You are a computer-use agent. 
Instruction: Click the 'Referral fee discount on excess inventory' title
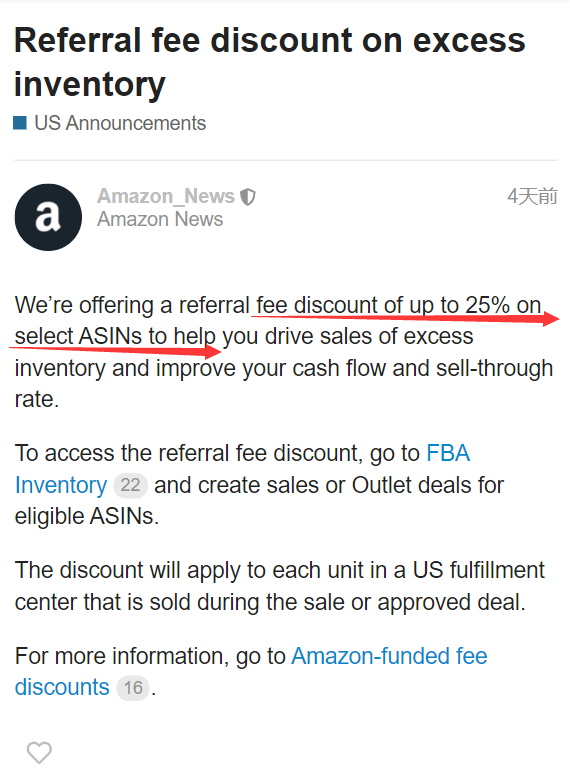point(269,62)
